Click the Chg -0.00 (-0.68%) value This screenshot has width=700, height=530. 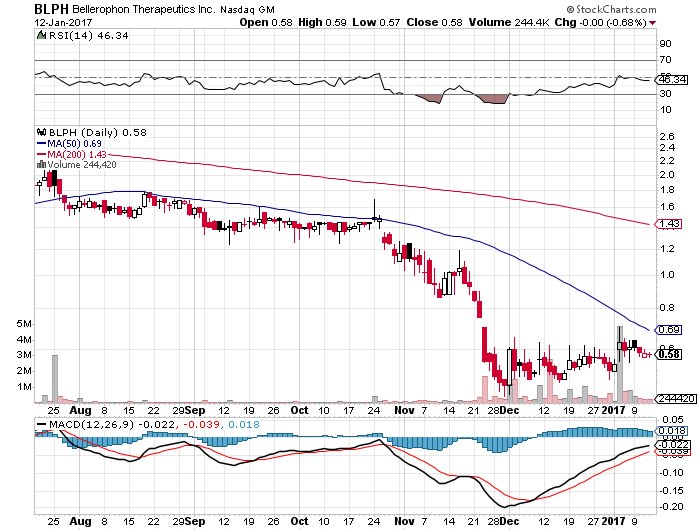pyautogui.click(x=601, y=22)
